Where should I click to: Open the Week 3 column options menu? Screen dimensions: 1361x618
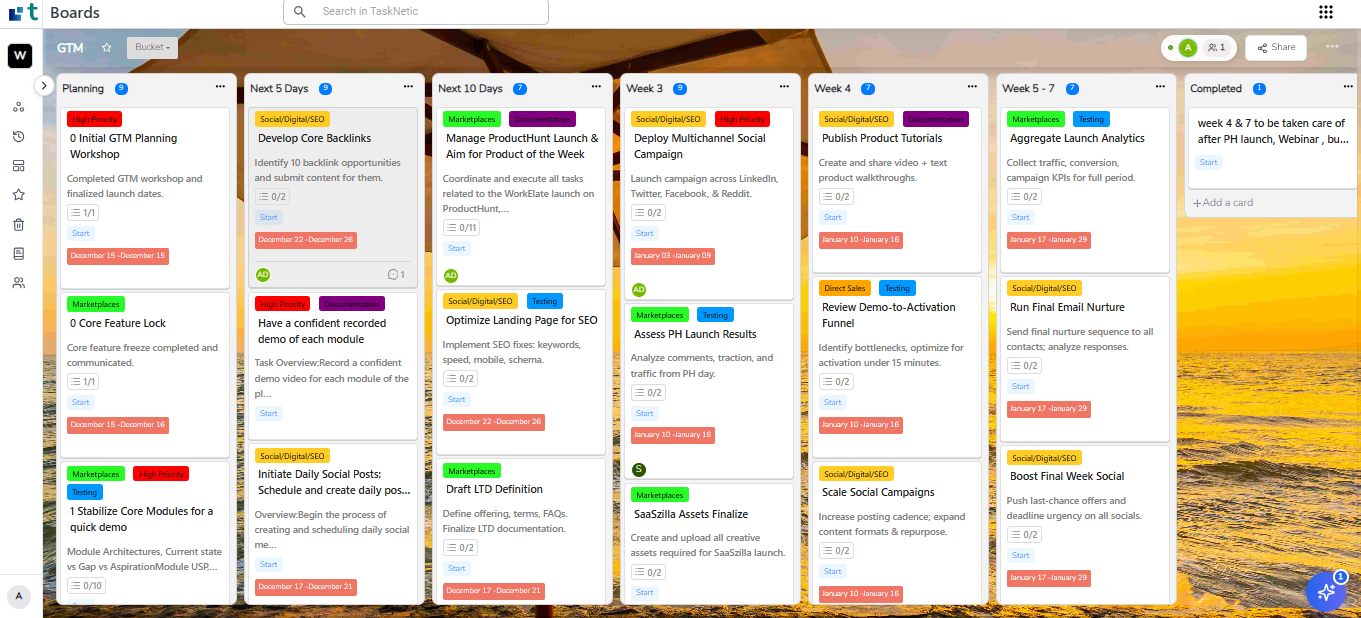click(x=784, y=88)
